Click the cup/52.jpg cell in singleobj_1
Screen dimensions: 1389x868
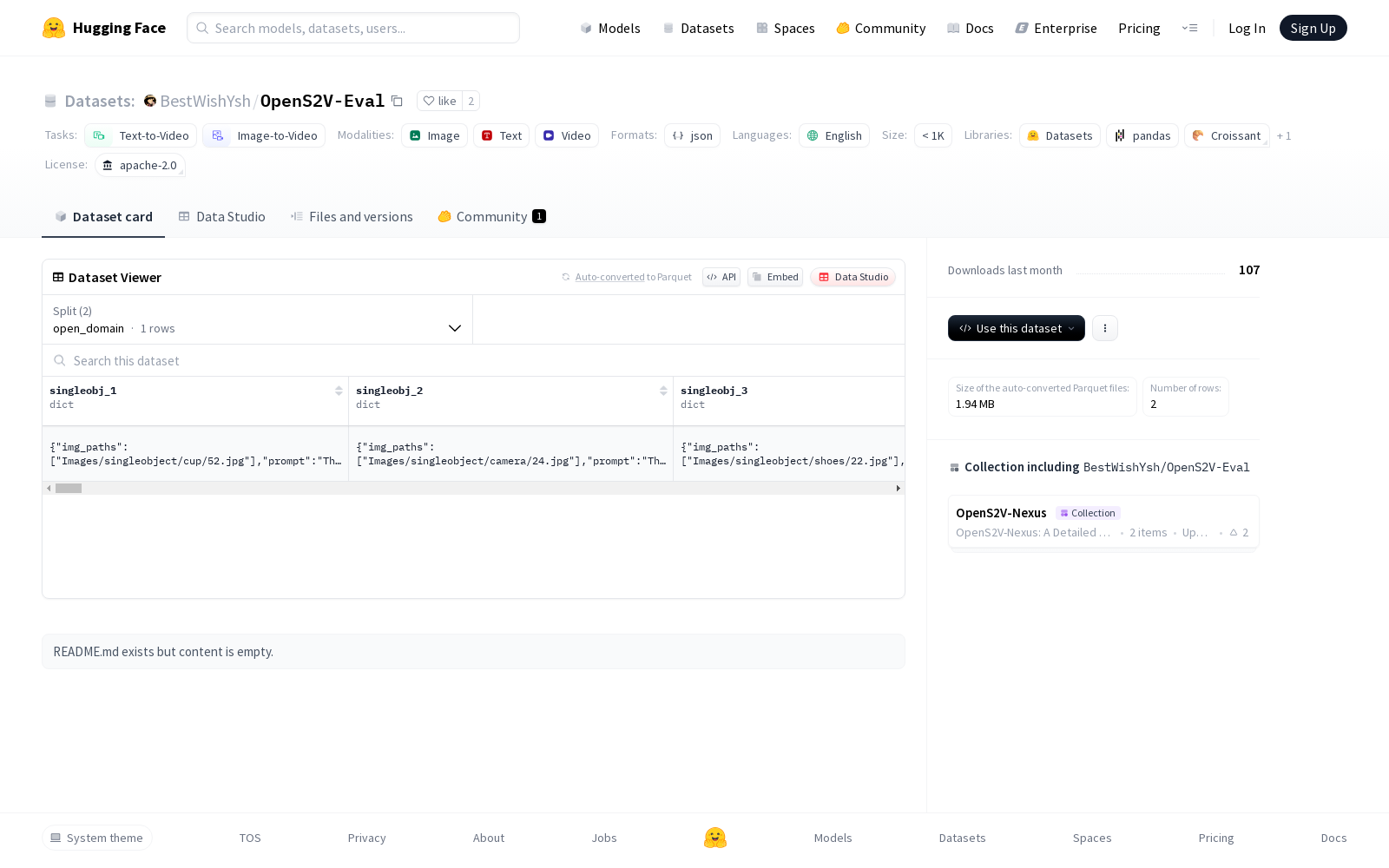point(195,454)
